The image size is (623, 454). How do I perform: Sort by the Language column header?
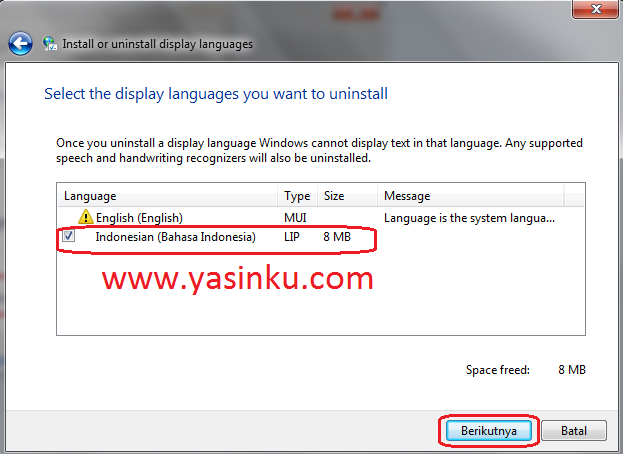pyautogui.click(x=167, y=196)
